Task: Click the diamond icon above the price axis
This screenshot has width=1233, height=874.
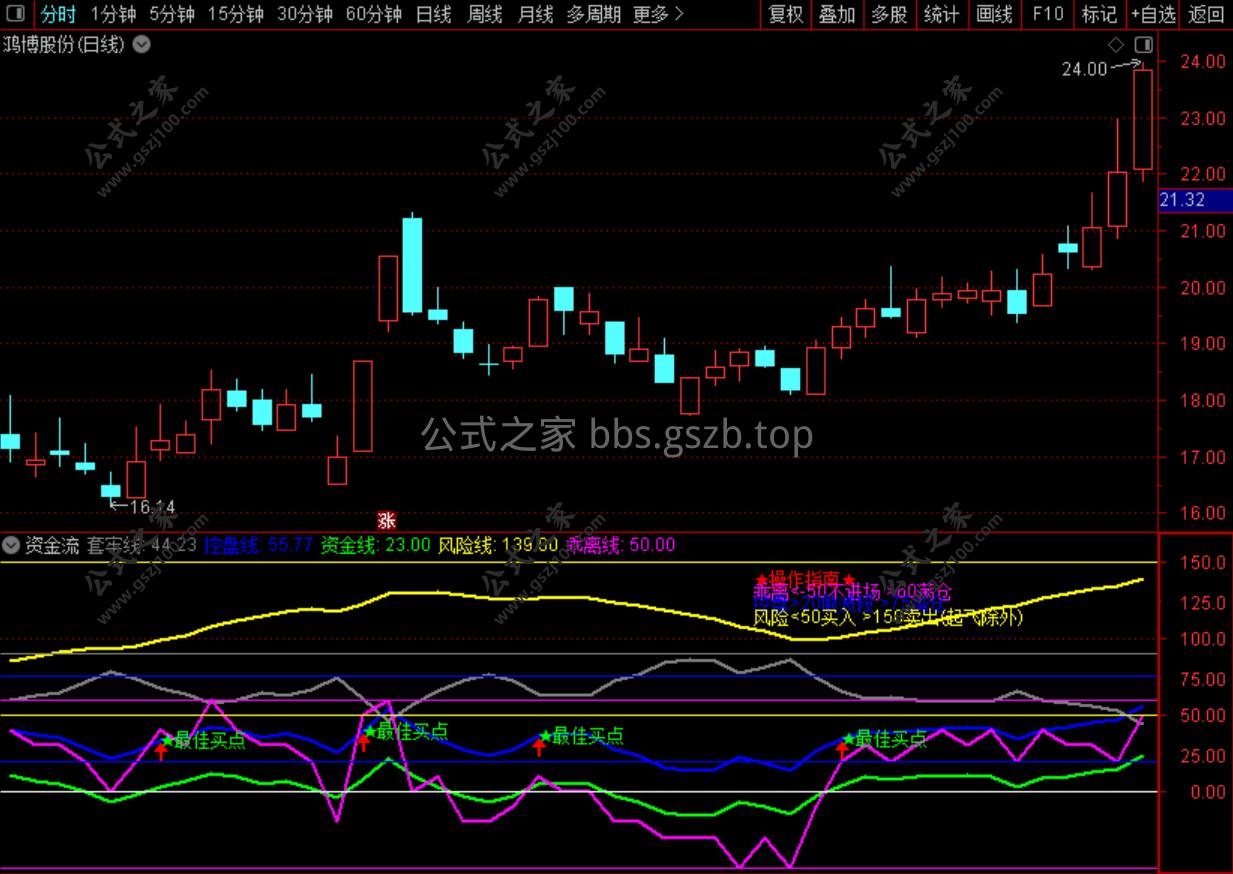Action: 1116,45
